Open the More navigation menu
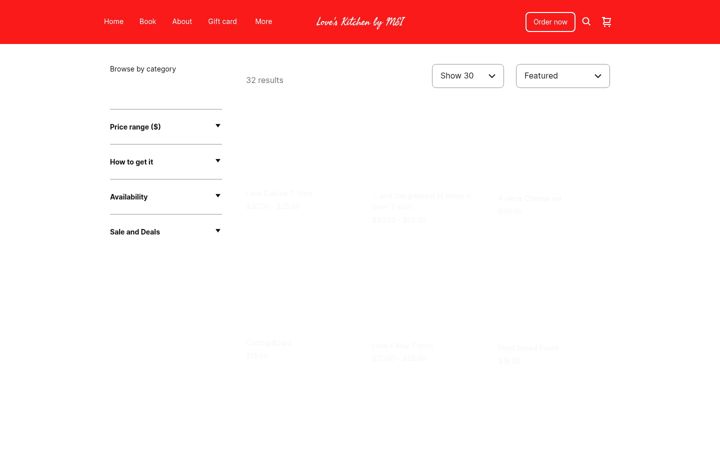This screenshot has height=450, width=720. click(264, 22)
